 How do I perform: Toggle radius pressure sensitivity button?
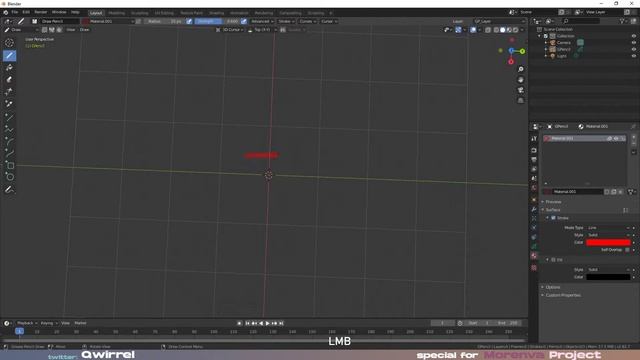coord(189,21)
